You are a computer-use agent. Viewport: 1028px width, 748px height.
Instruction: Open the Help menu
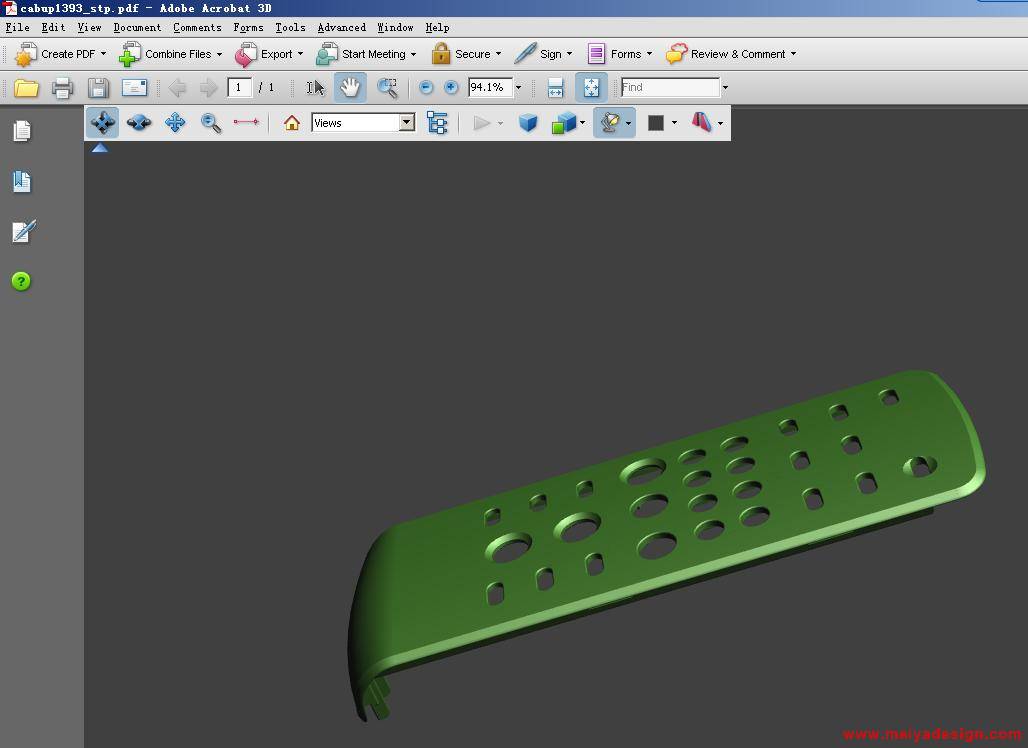click(437, 28)
